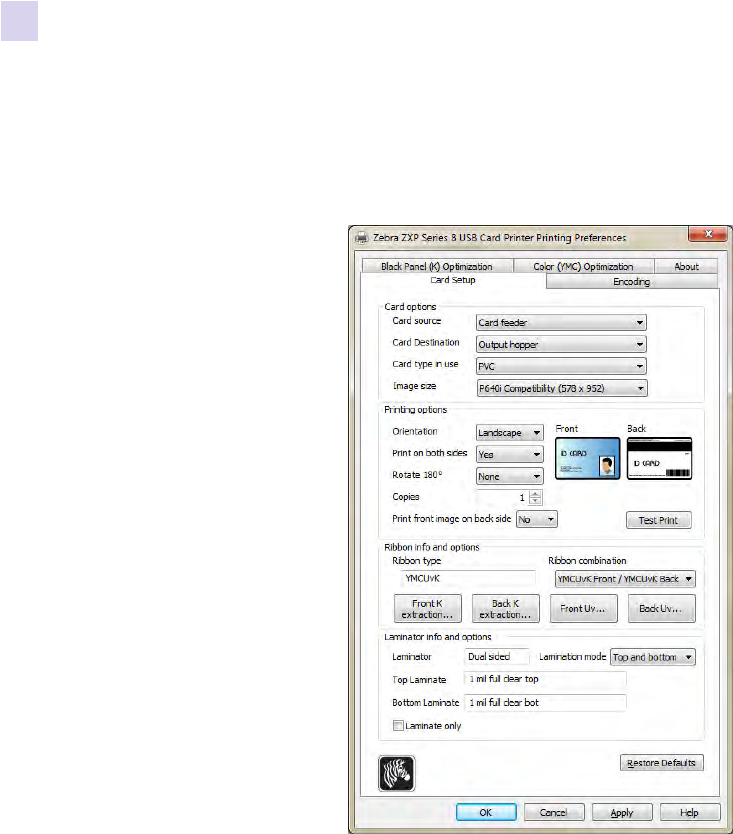Expand the Lamination mode dropdown
Viewport: 733px width, 834px height.
[653, 657]
